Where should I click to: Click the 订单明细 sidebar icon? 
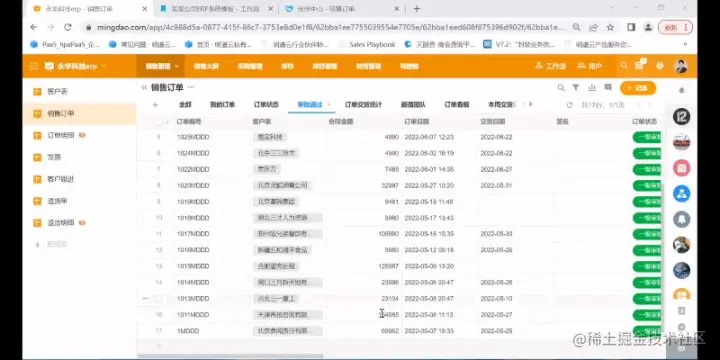(38, 135)
